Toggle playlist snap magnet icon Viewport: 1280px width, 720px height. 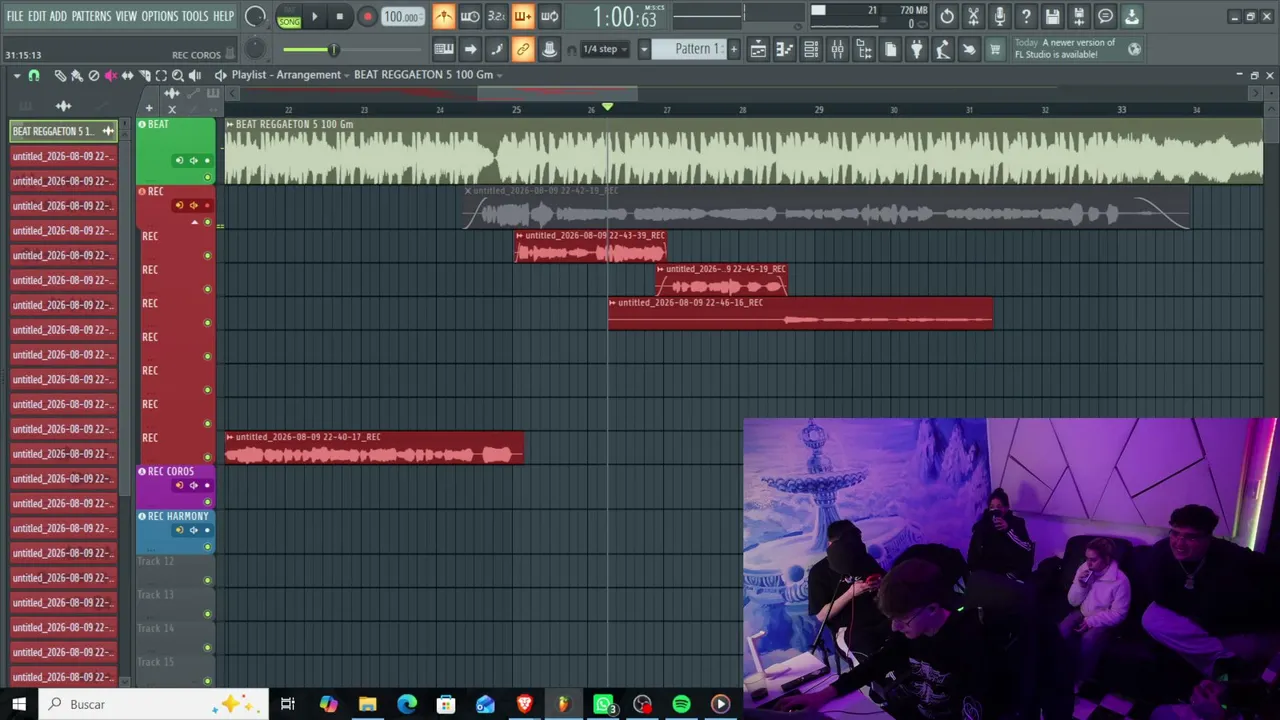pos(34,75)
